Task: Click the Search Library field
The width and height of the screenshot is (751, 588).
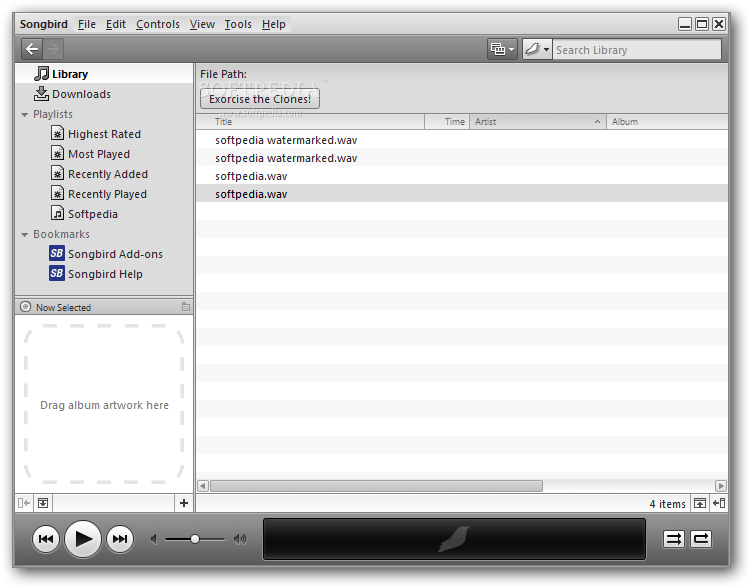Action: coord(637,50)
